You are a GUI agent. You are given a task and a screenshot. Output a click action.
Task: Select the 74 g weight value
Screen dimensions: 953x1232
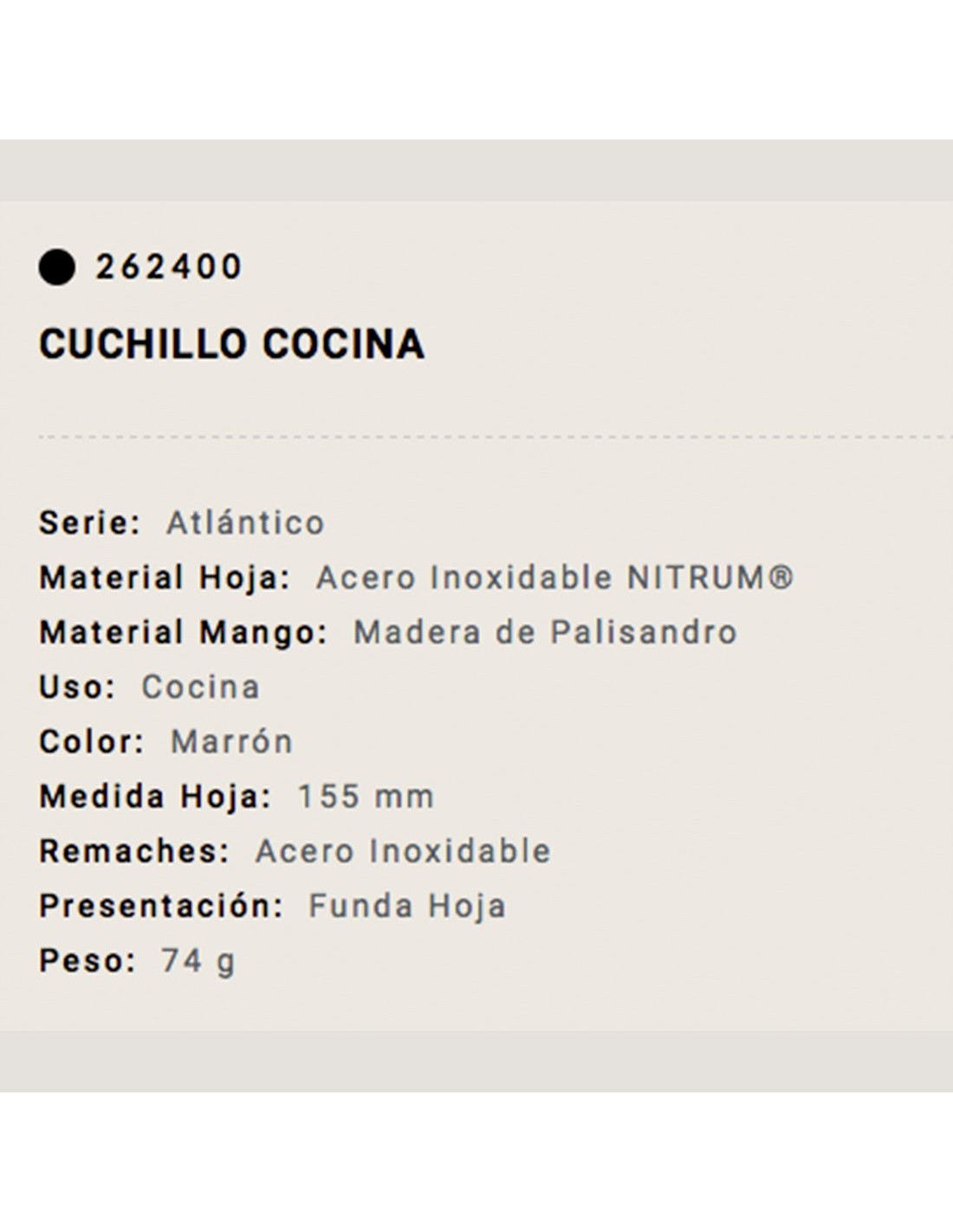[x=198, y=961]
